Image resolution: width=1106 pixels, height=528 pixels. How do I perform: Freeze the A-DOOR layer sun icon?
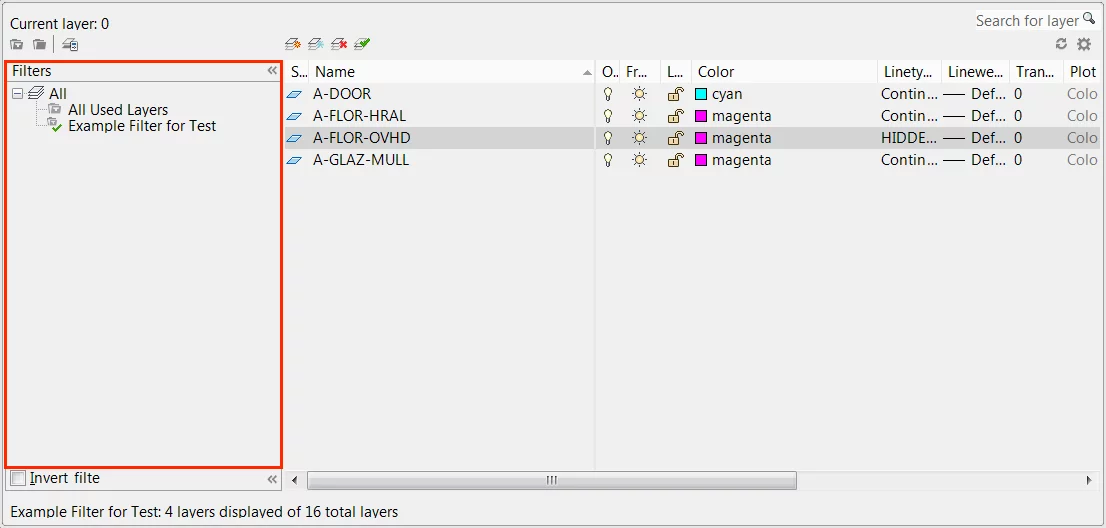pos(639,94)
